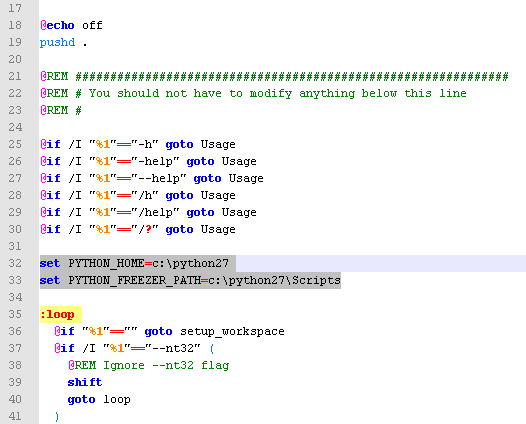Click the opening parenthesis on line 37

pos(212,349)
